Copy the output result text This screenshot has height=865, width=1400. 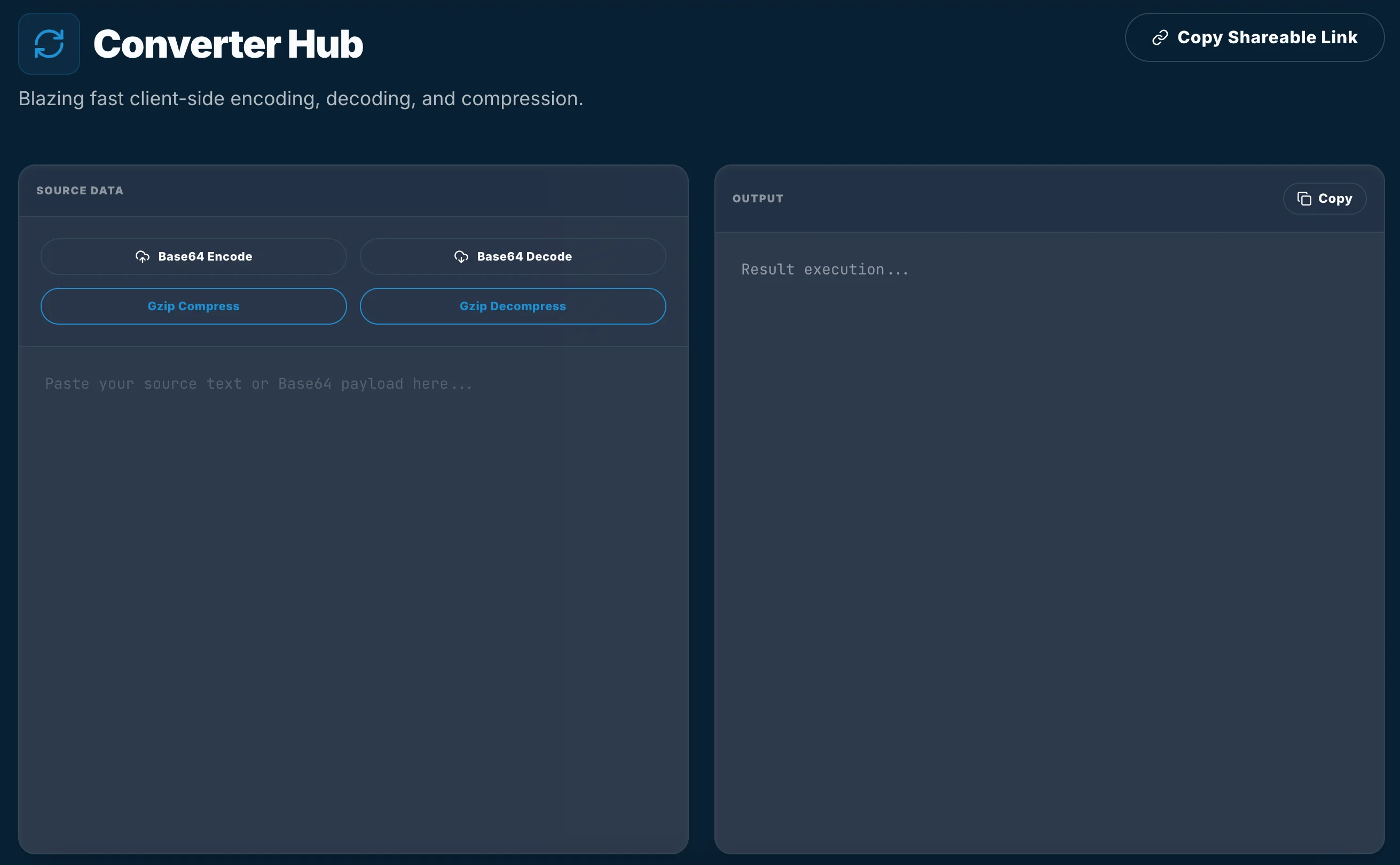coord(1324,198)
